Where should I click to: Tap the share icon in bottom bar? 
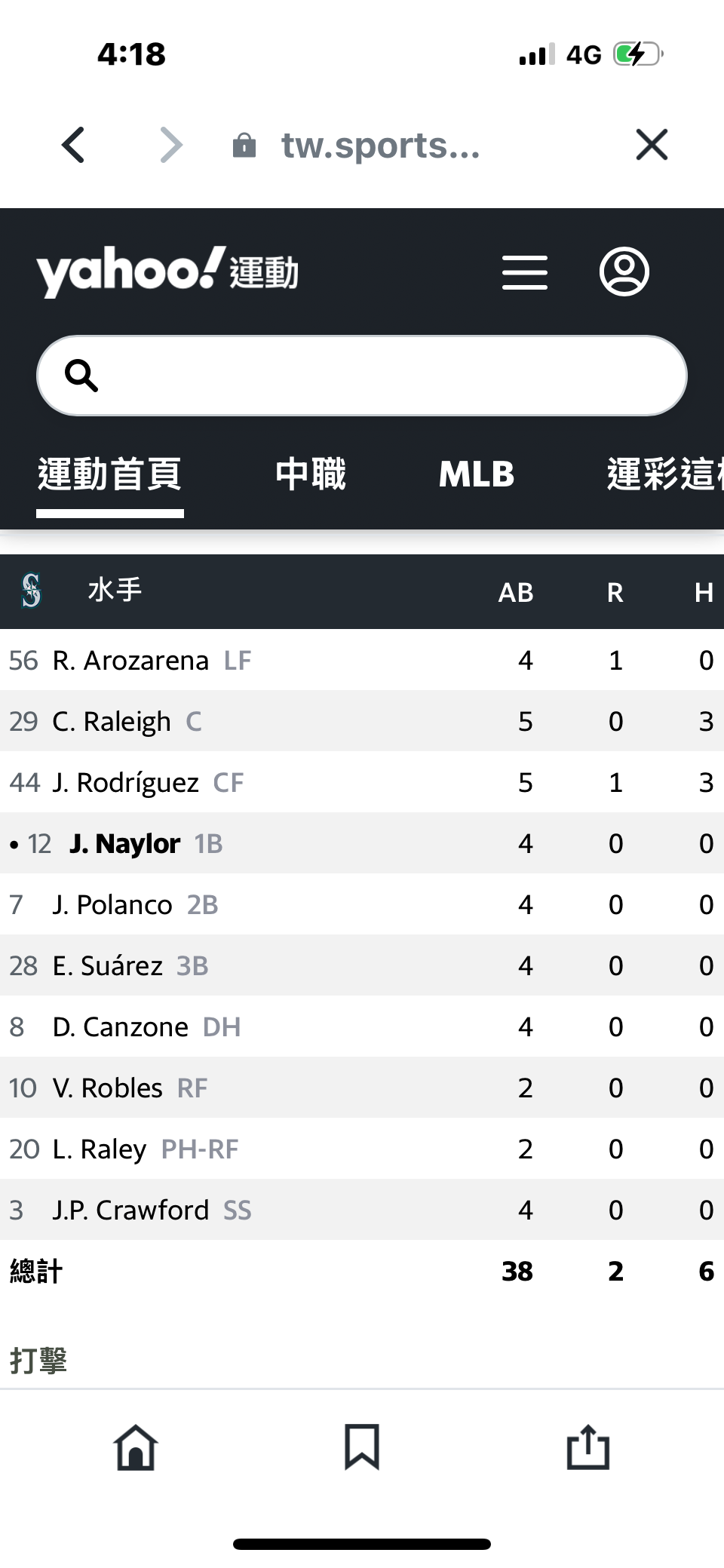pyautogui.click(x=587, y=1447)
